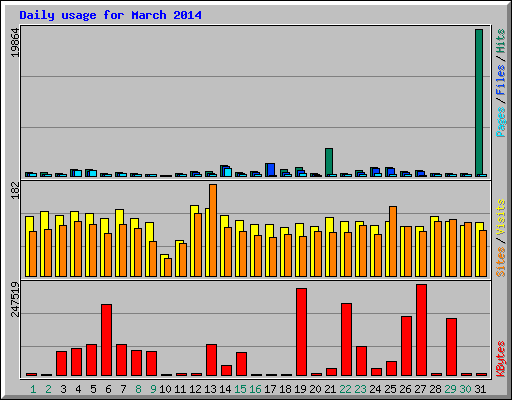Screen dimensions: 512x400
Task: Click the red KBytes bar for day 29
Action: [451, 347]
